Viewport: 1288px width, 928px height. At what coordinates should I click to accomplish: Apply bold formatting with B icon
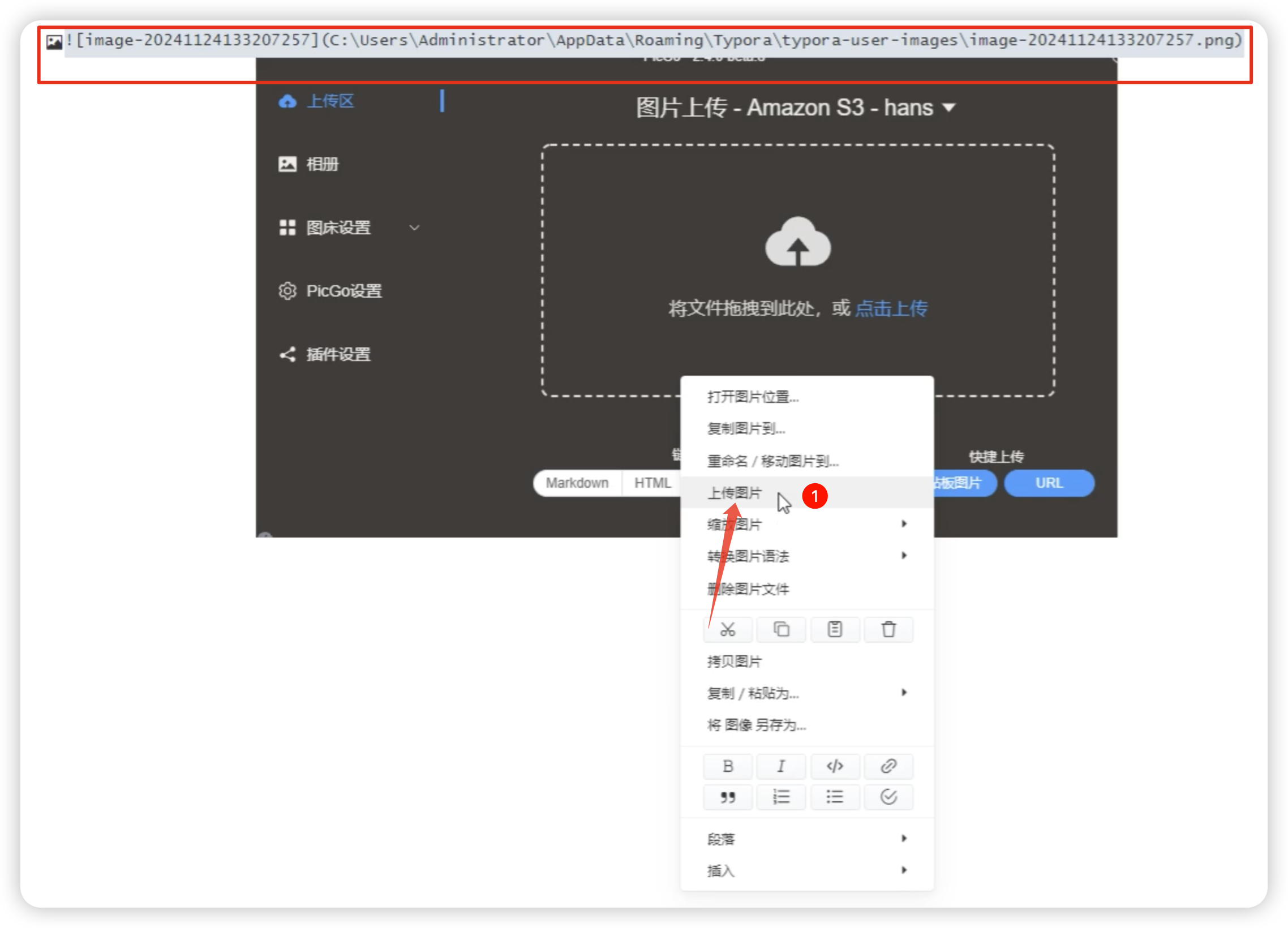[x=728, y=766]
